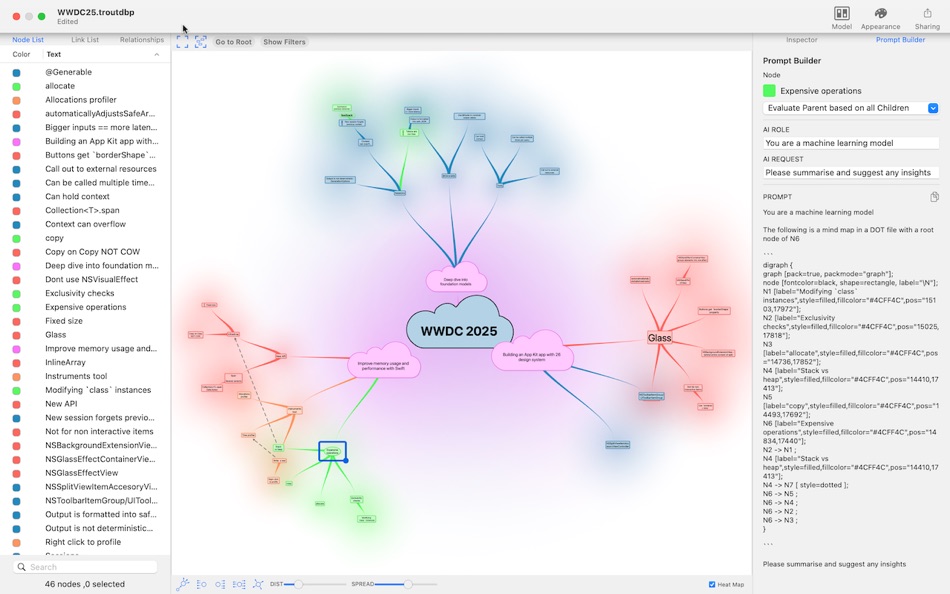Screen dimensions: 950x594
Task: Click the Go to Root button
Action: (x=233, y=42)
